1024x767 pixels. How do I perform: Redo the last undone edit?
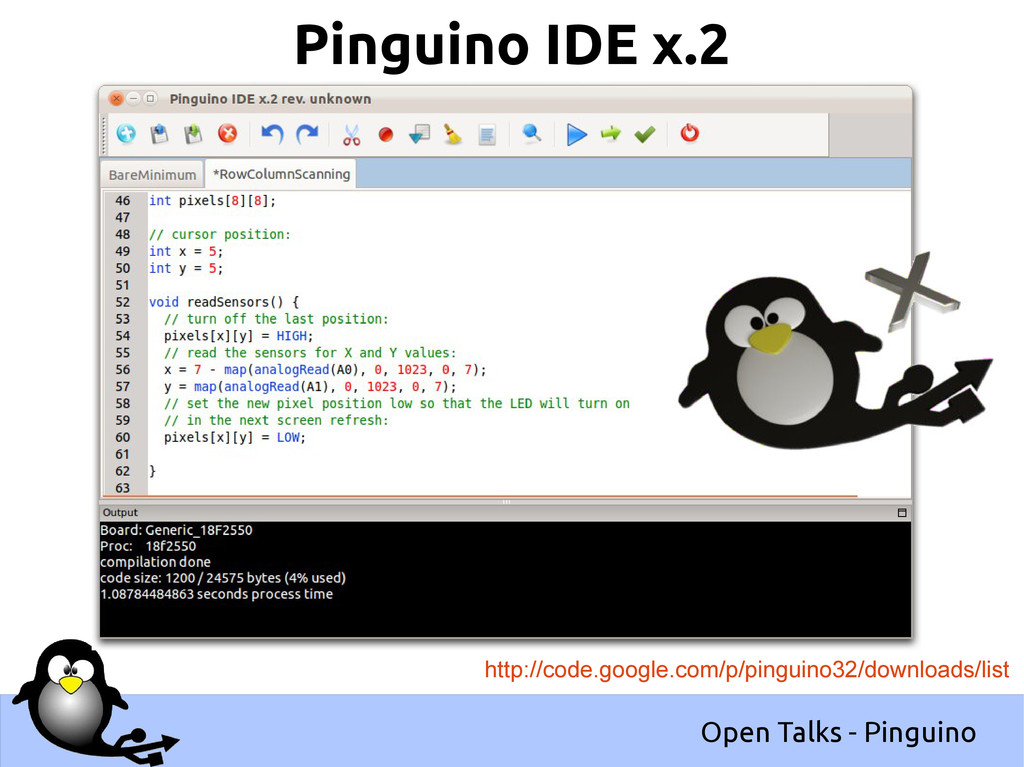pyautogui.click(x=307, y=134)
